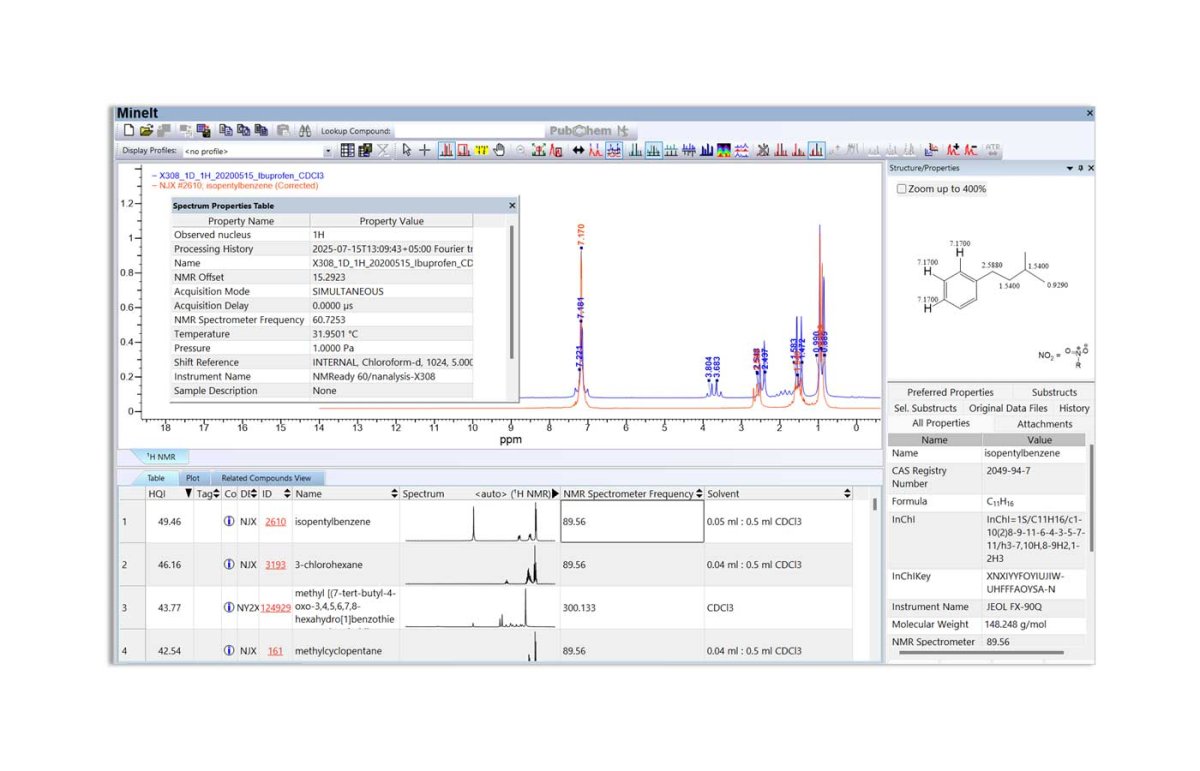This screenshot has height=771, width=1200.
Task: Select the arrow pointer tool
Action: (406, 151)
